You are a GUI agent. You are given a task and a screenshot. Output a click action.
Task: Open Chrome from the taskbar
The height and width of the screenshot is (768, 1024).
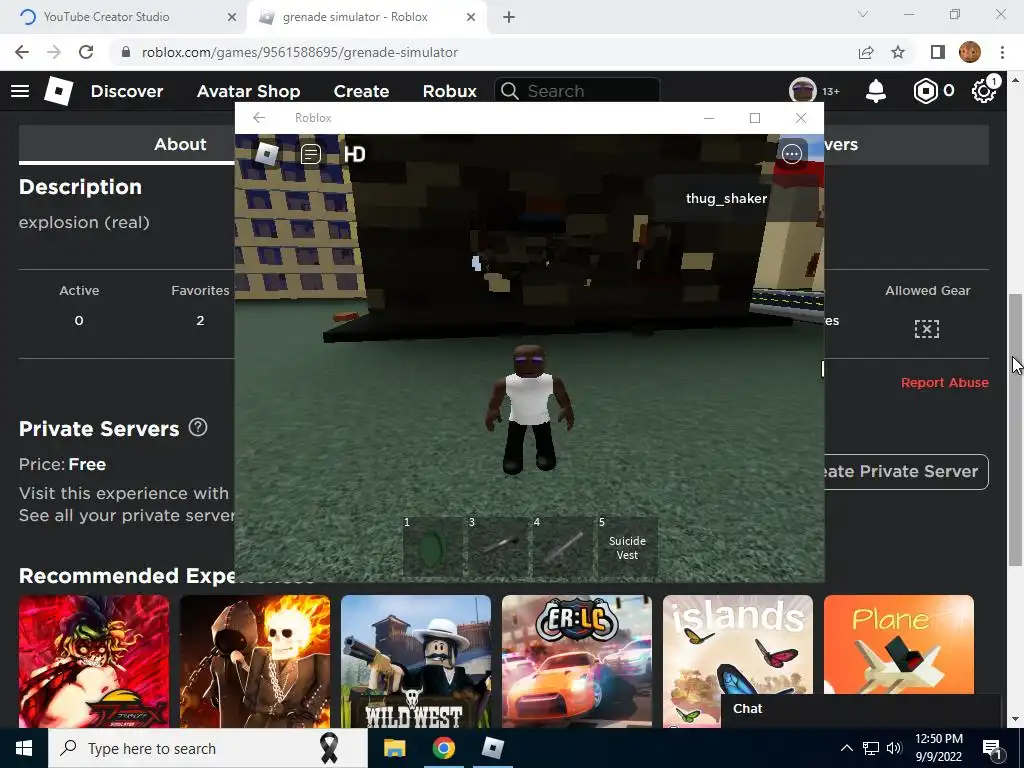443,748
